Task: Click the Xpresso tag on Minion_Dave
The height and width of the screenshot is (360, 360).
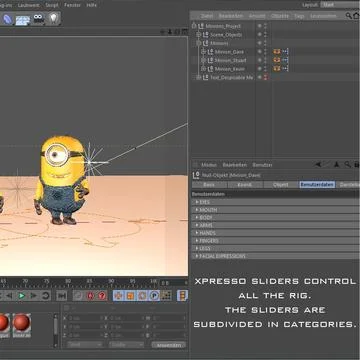Action: (x=277, y=52)
